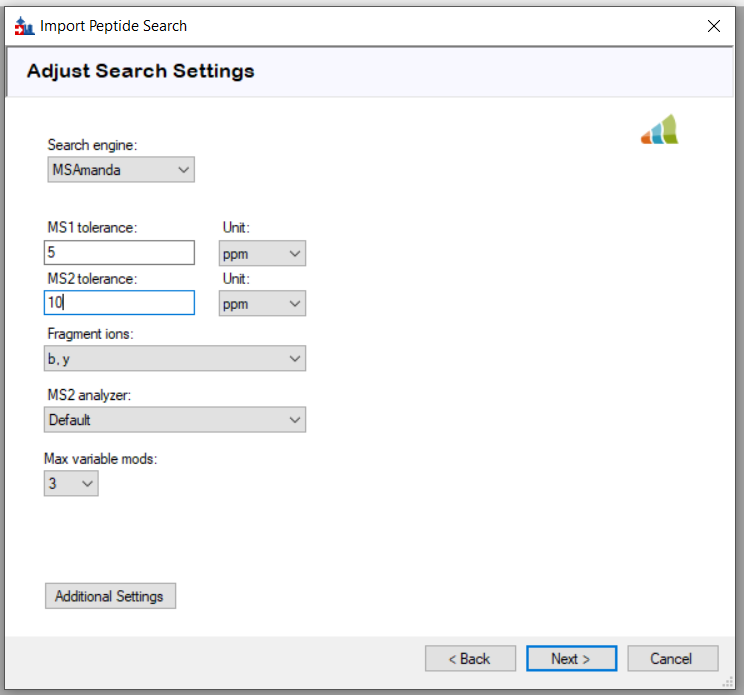Screen dimensions: 744x695
Task: Click the MS2 tolerance input field
Action: (119, 303)
